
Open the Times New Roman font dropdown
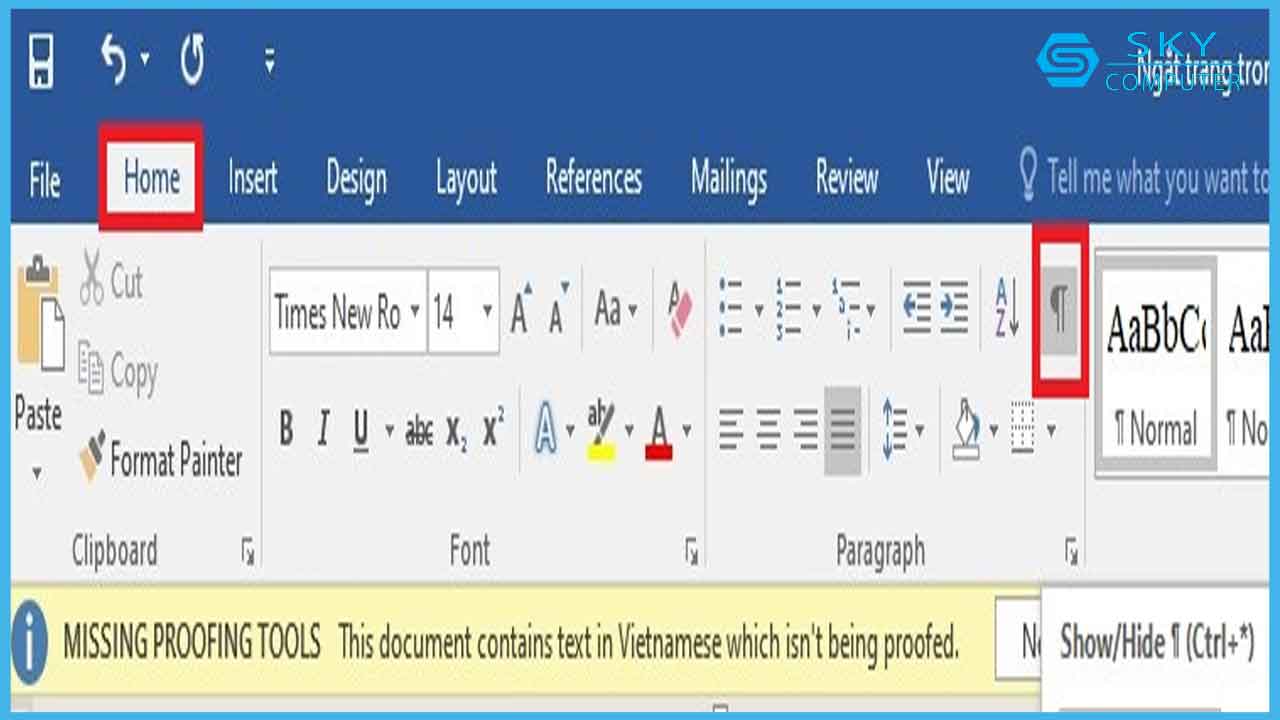click(413, 312)
